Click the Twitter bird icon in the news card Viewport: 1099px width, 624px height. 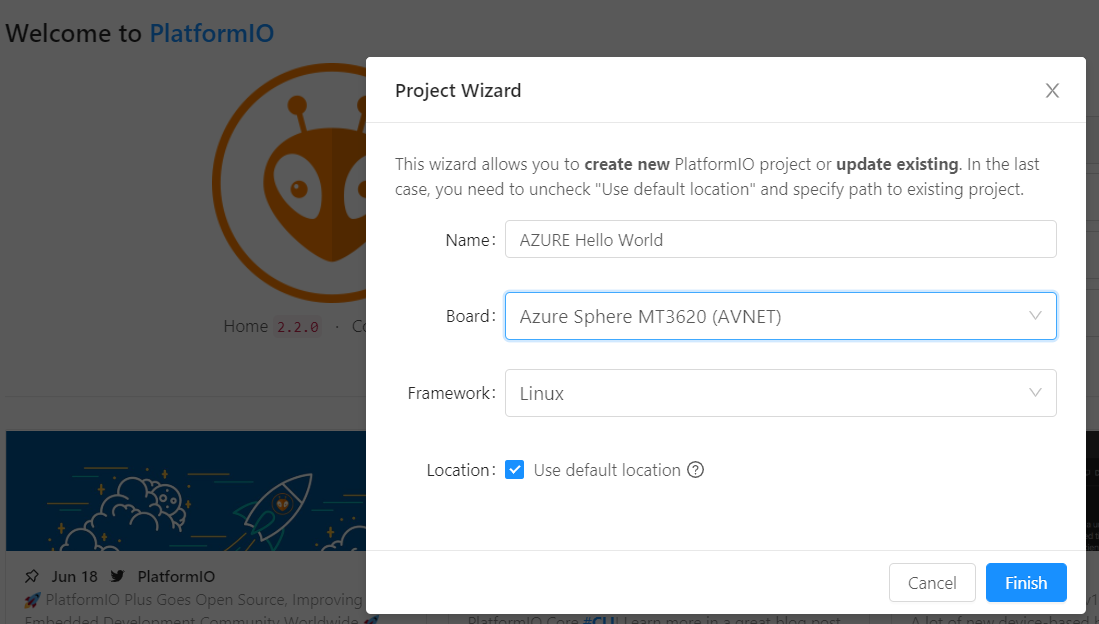(x=117, y=576)
